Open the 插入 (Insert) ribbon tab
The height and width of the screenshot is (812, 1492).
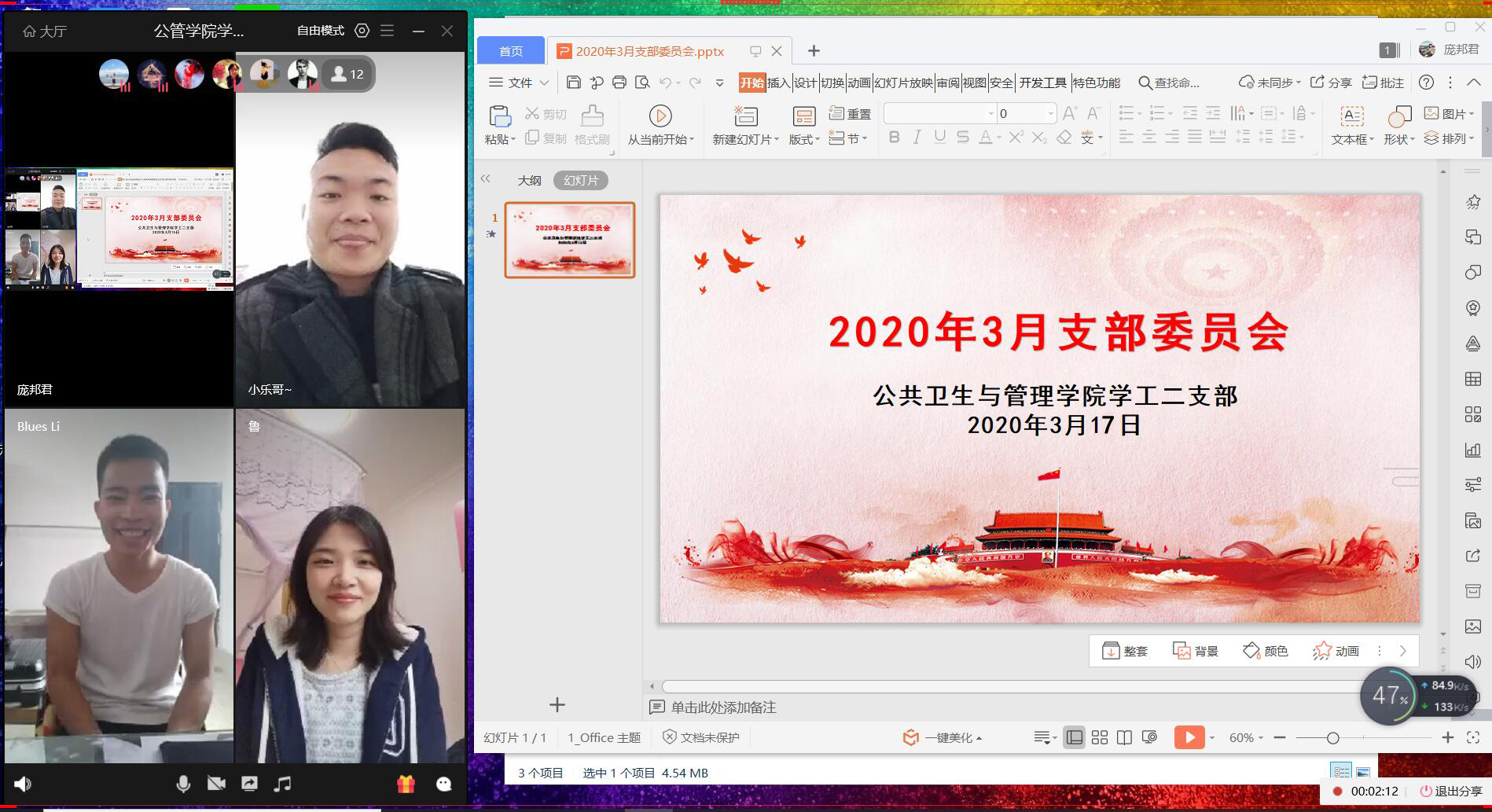777,83
